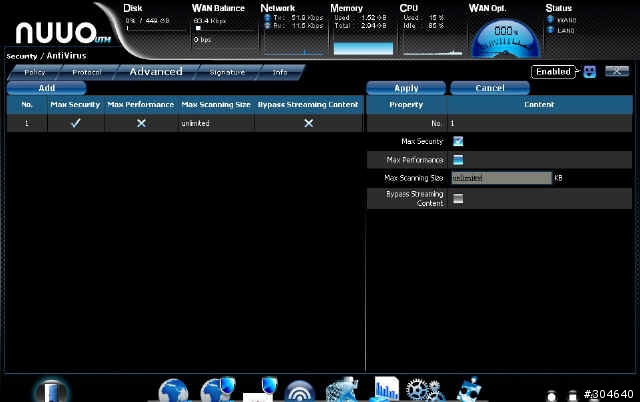Open the puzzle piece robot icon
The height and width of the screenshot is (402, 640).
tap(469, 389)
